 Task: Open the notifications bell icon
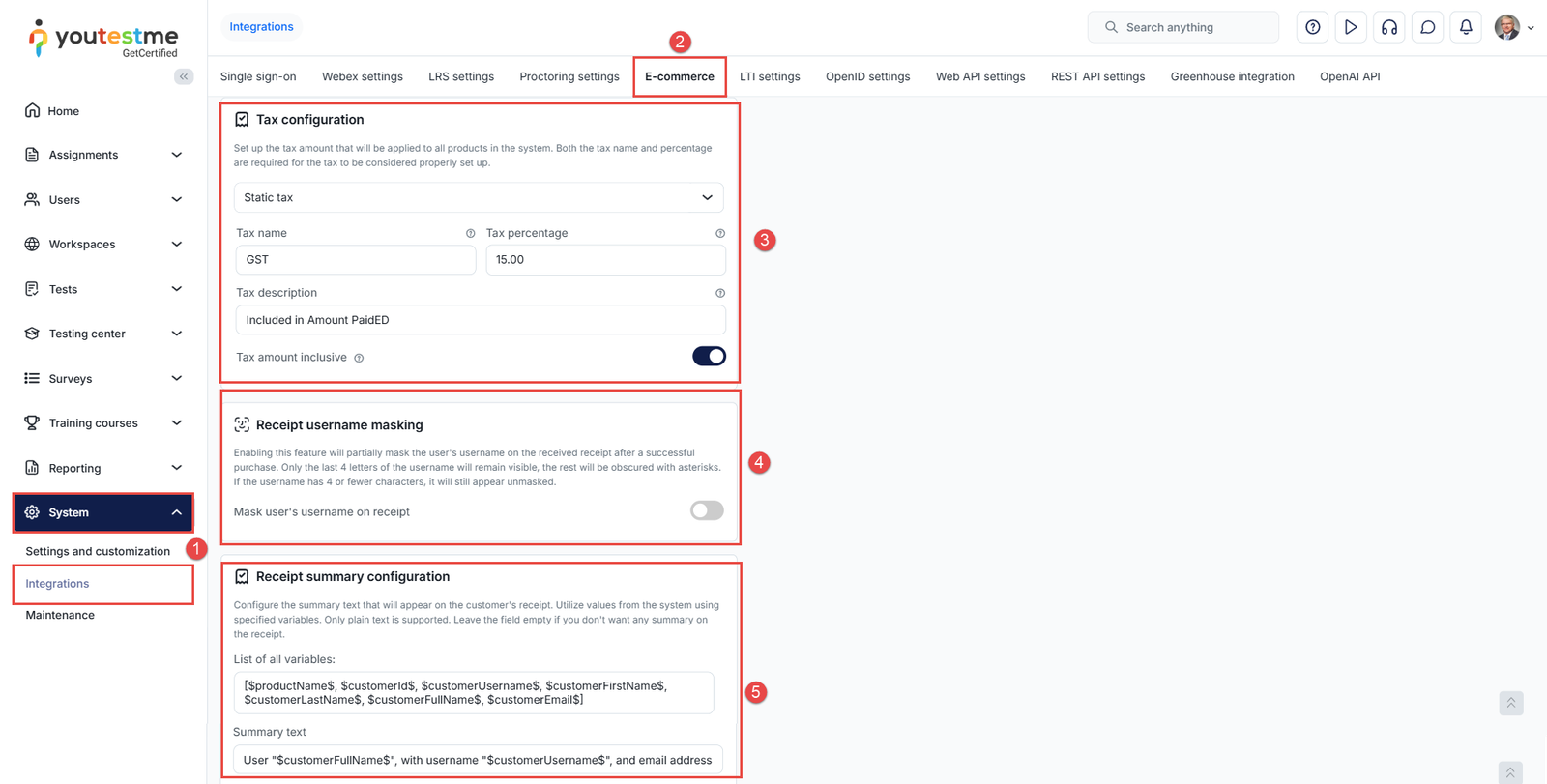coord(1466,27)
